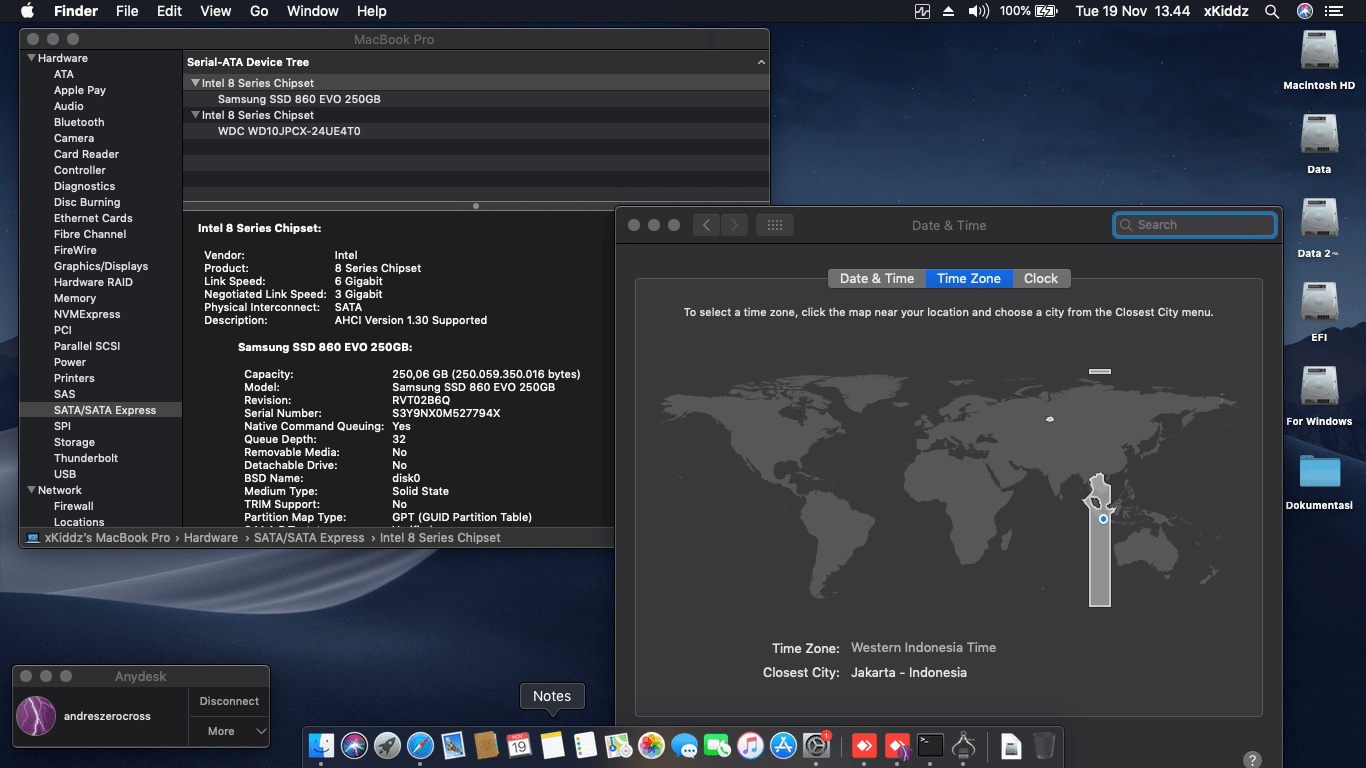Launch Terminal from the dock

click(x=931, y=745)
